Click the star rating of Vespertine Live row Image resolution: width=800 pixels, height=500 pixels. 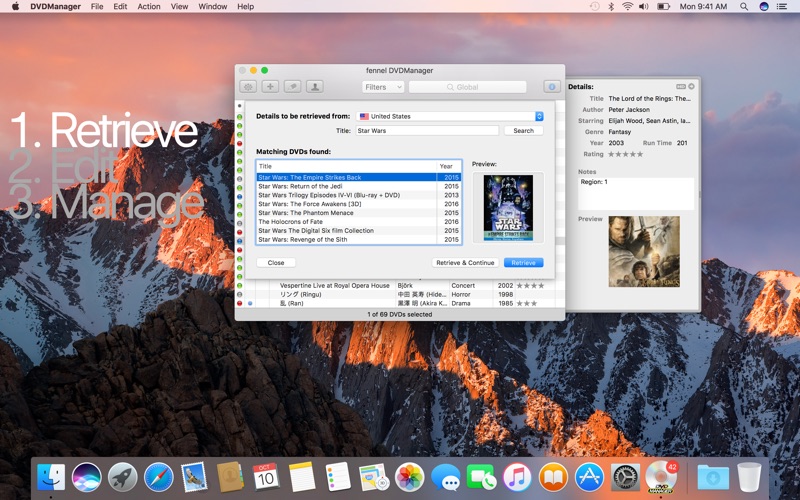pos(530,286)
